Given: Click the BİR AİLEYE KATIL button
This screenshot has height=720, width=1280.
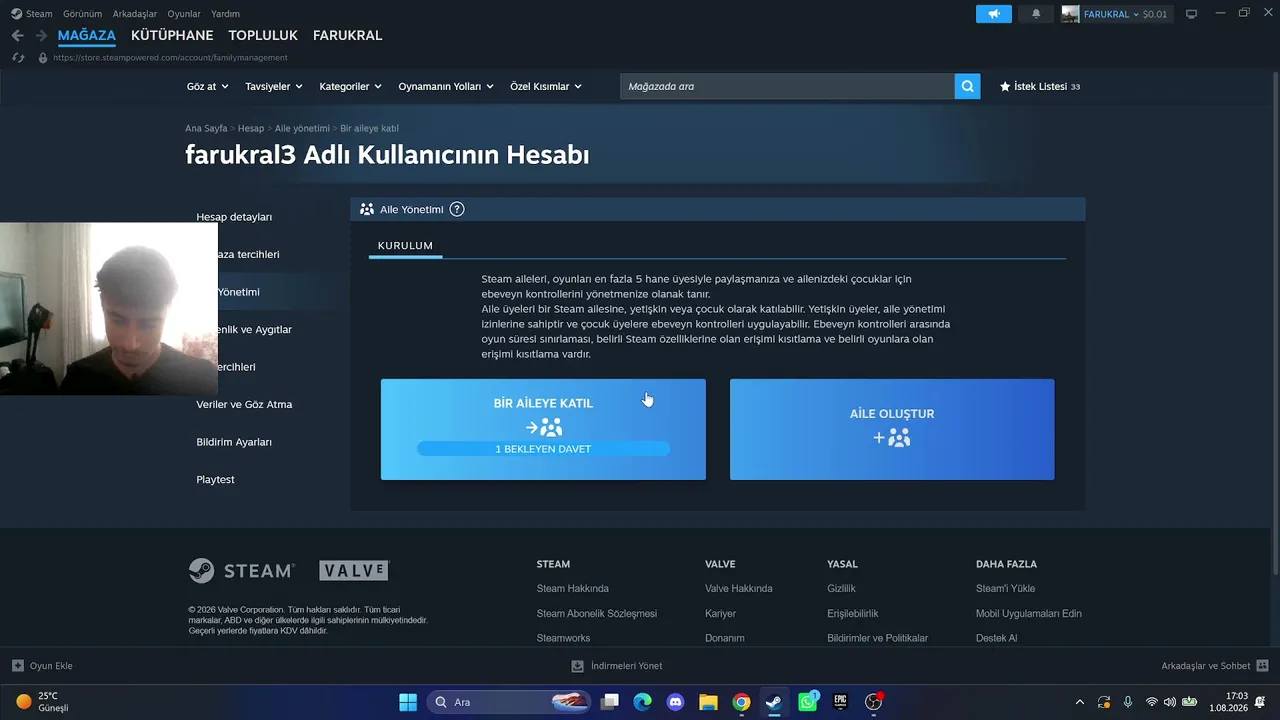Looking at the screenshot, I should (x=543, y=429).
